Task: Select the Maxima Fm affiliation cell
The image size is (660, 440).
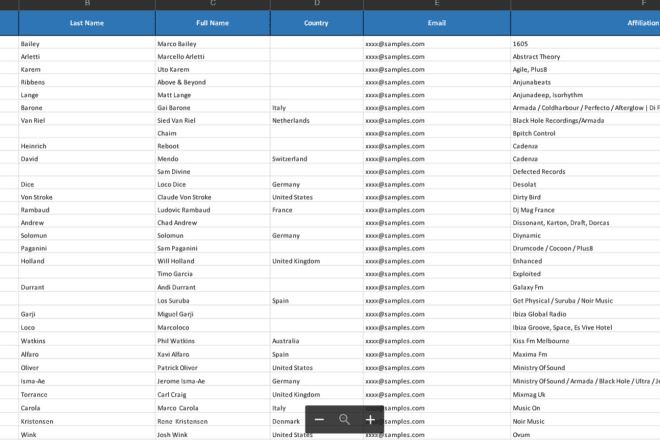Action: (x=585, y=354)
